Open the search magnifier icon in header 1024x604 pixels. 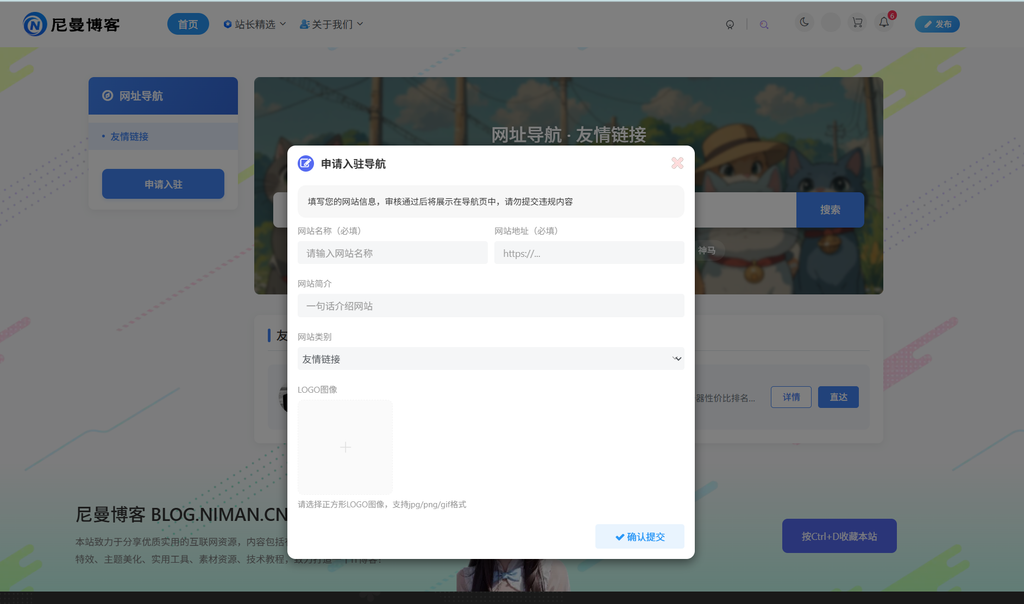pyautogui.click(x=764, y=25)
